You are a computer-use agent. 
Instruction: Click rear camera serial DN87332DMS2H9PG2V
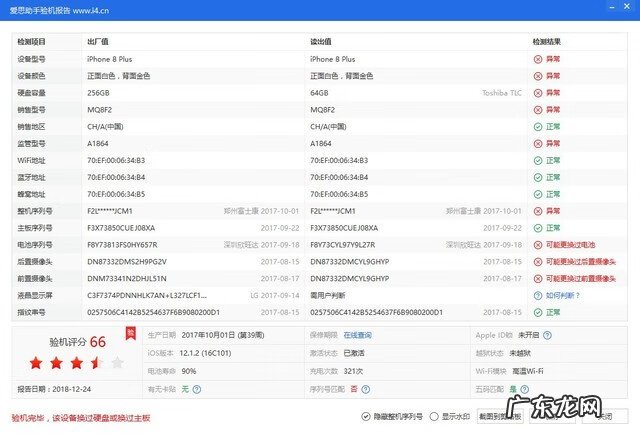pos(127,262)
